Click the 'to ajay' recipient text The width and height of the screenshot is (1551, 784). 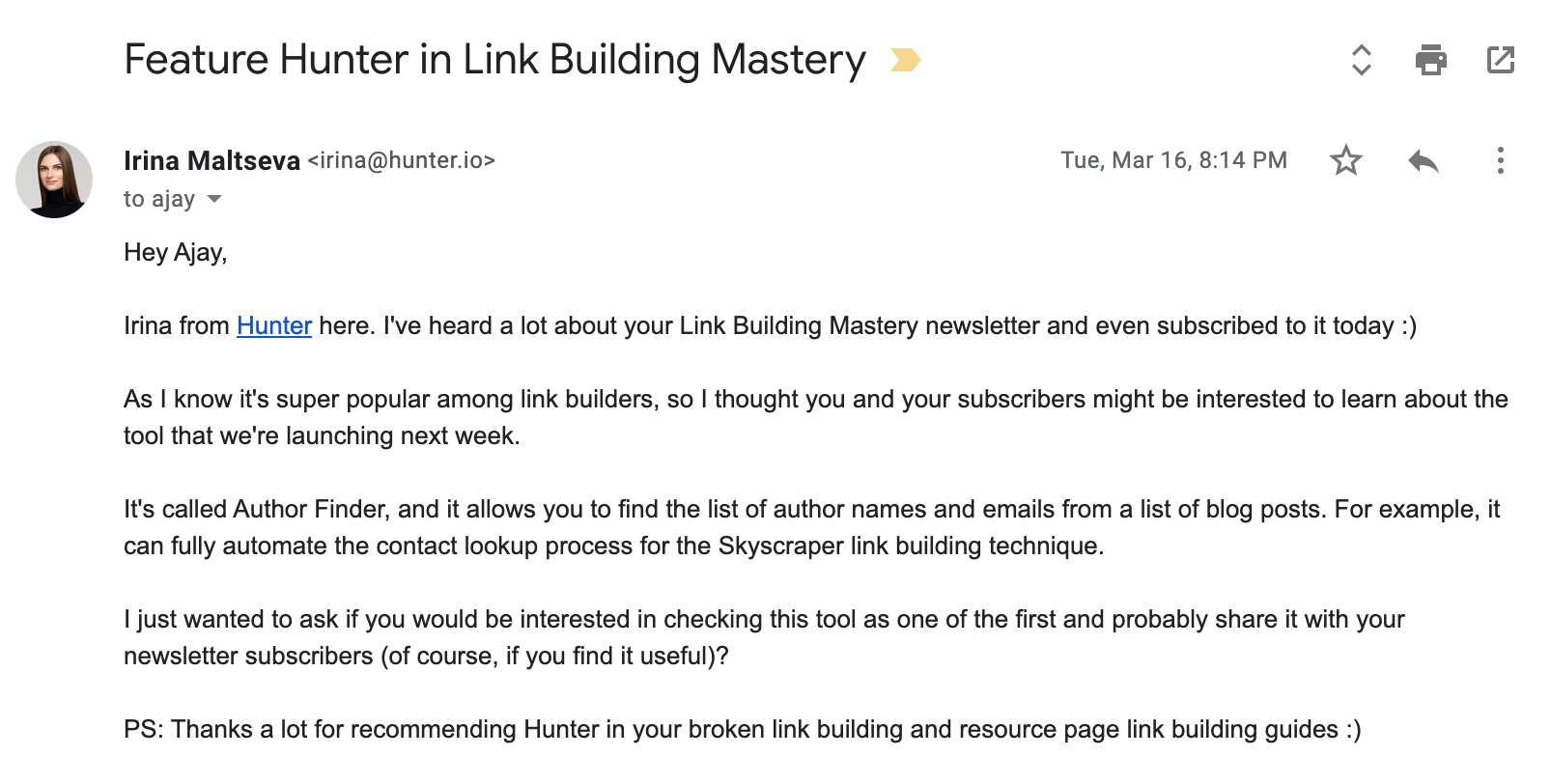159,199
